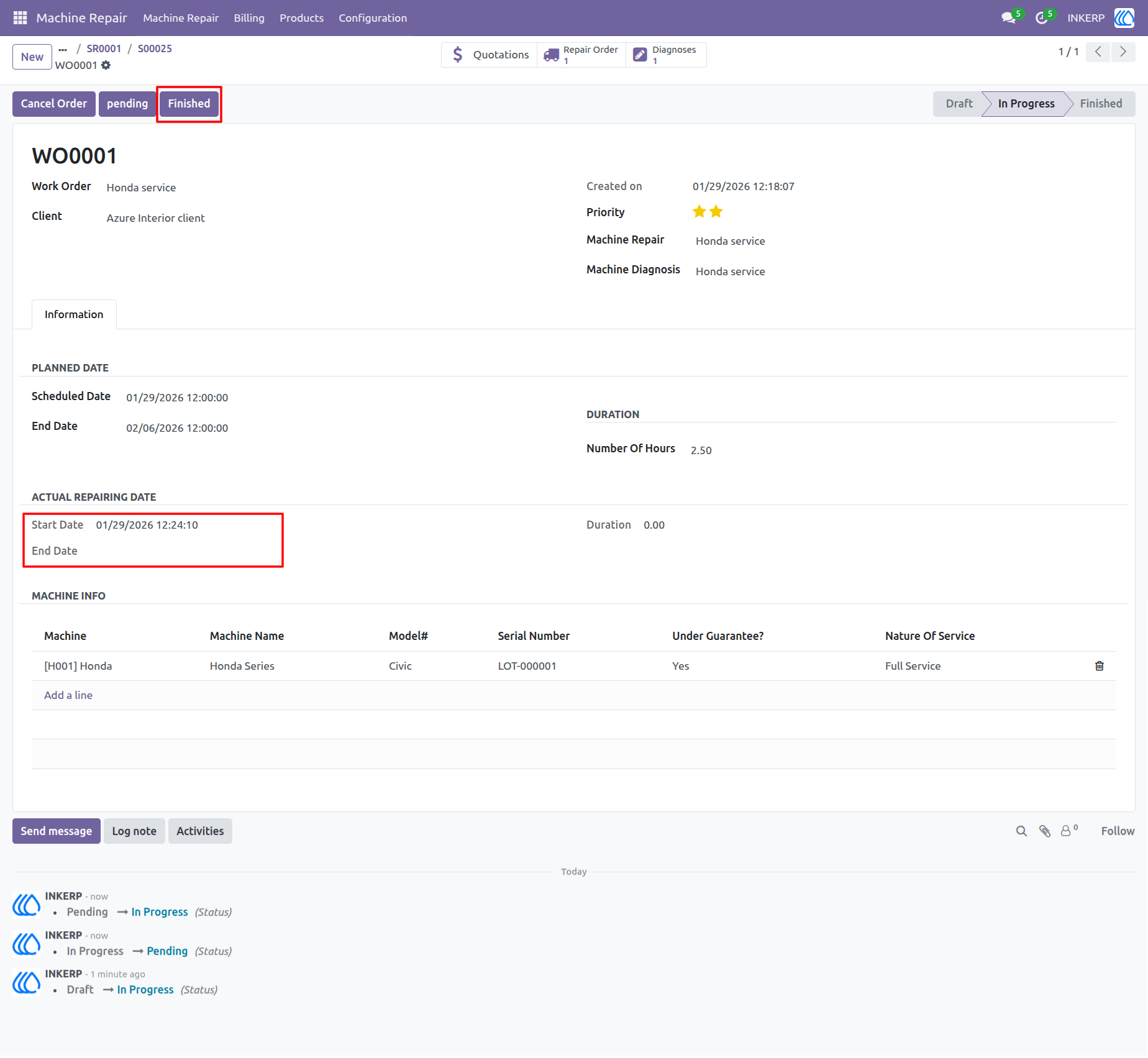Click the gear icon next to WO0001

(x=106, y=65)
